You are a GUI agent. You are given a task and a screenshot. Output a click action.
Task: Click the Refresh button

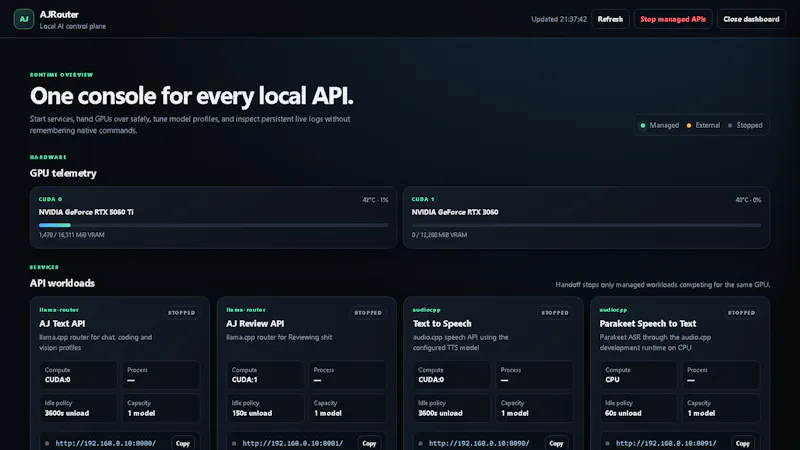point(610,19)
